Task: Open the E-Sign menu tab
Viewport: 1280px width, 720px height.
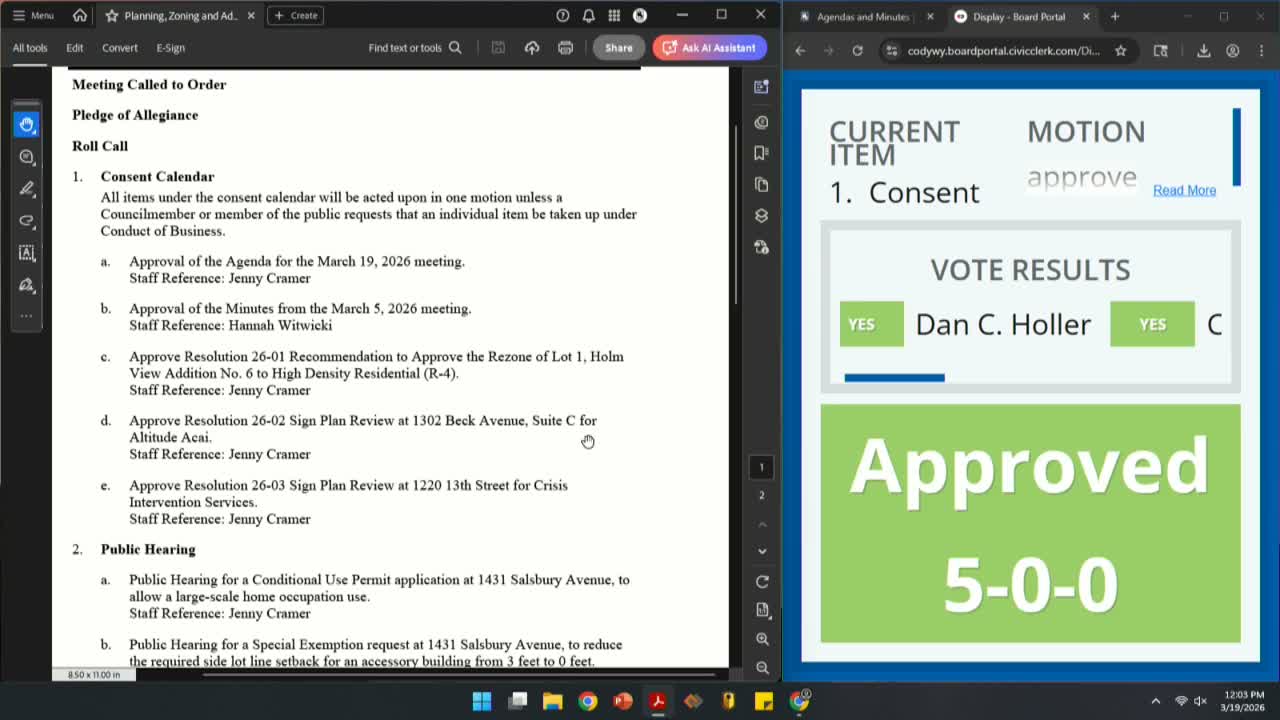Action: tap(170, 48)
